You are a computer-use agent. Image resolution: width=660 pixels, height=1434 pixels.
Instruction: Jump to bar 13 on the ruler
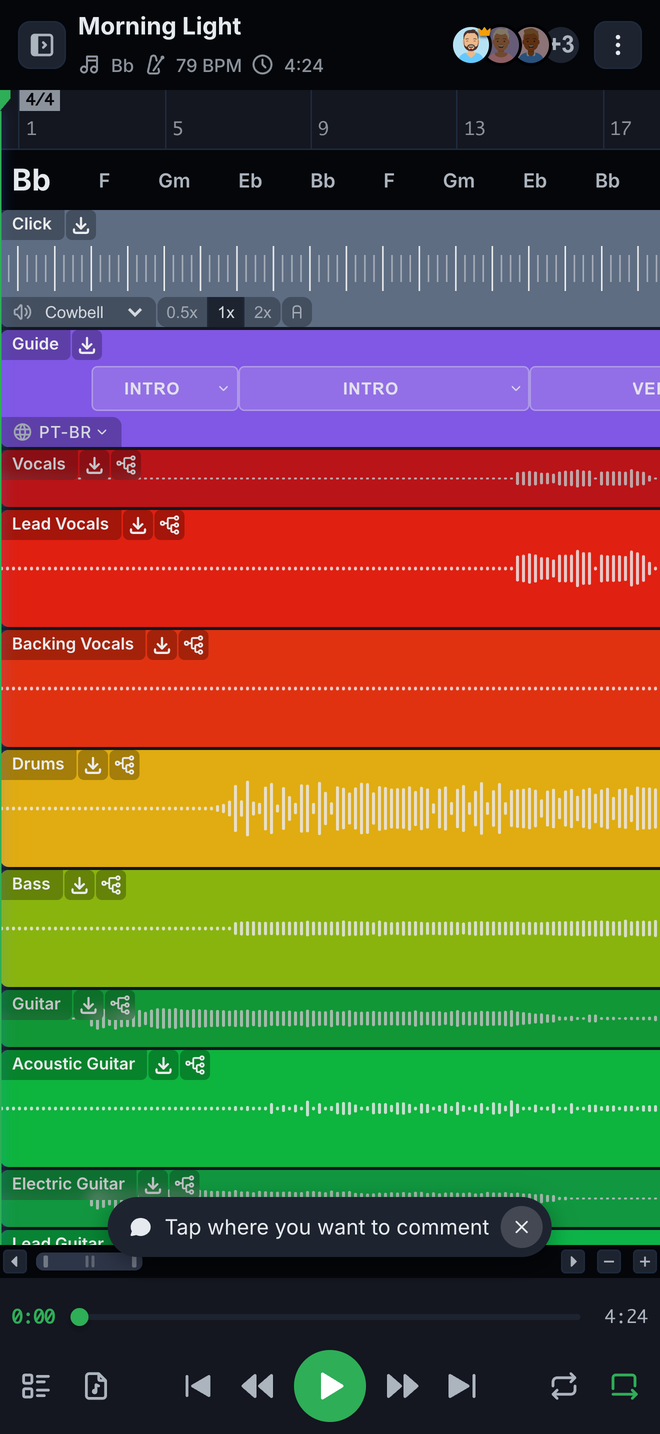point(475,128)
